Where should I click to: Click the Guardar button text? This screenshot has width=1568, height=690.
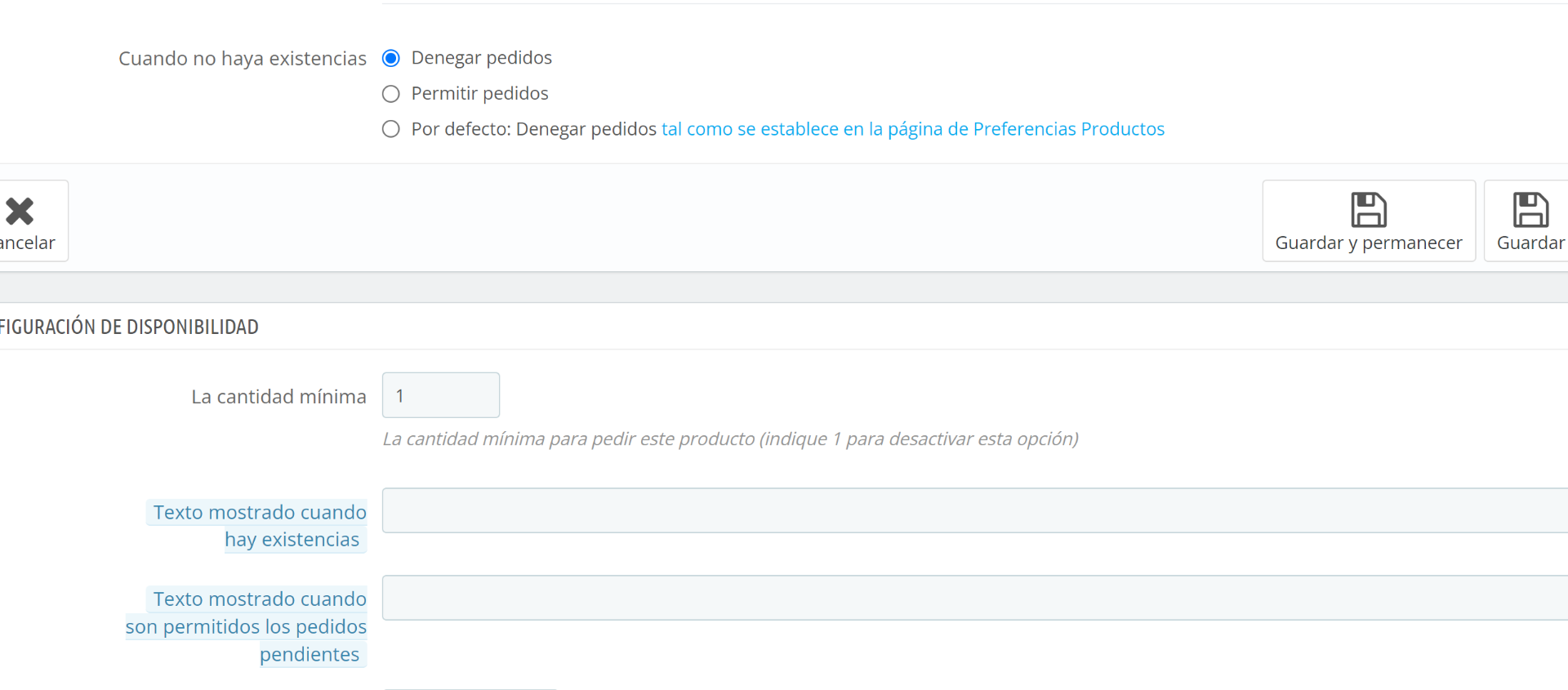[x=1530, y=243]
